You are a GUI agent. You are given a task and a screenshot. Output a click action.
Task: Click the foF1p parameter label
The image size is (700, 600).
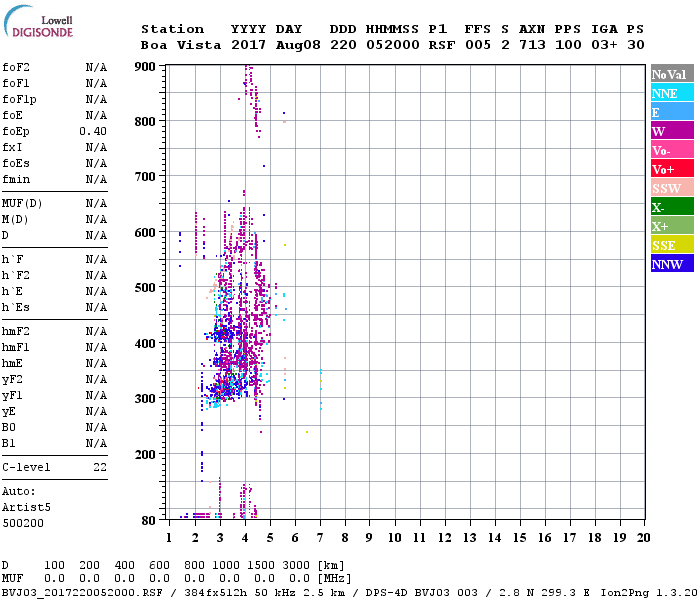pos(19,100)
